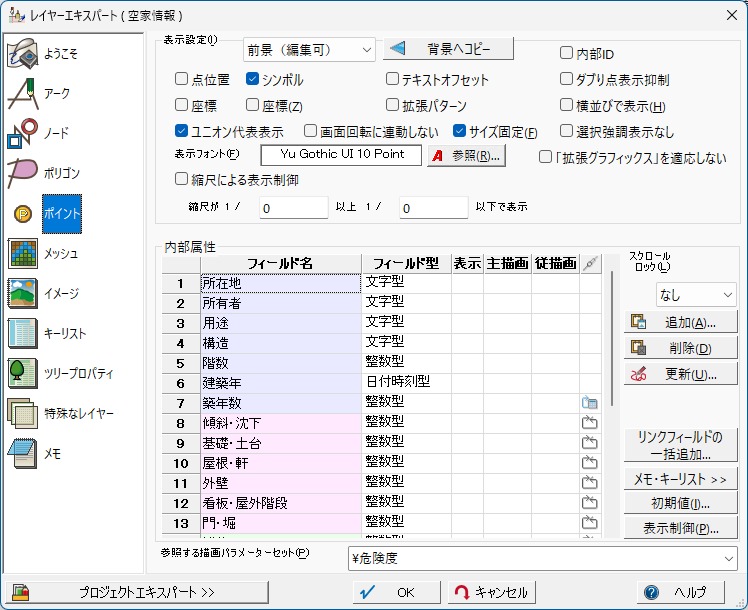Open the ようこそ welcome page icon
748x610 pixels.
click(x=22, y=53)
